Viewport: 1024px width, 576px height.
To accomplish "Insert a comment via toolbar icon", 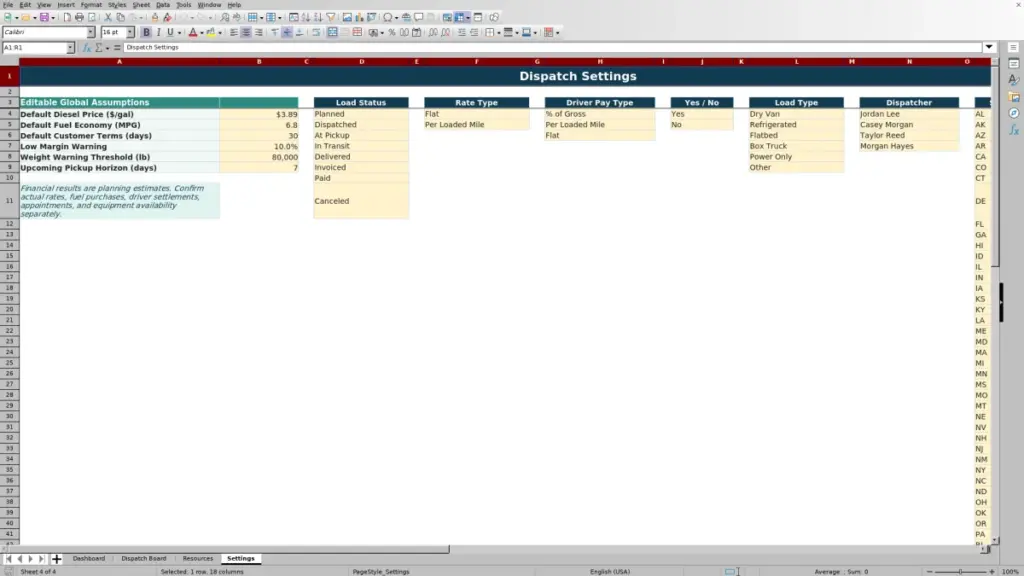I will [419, 18].
